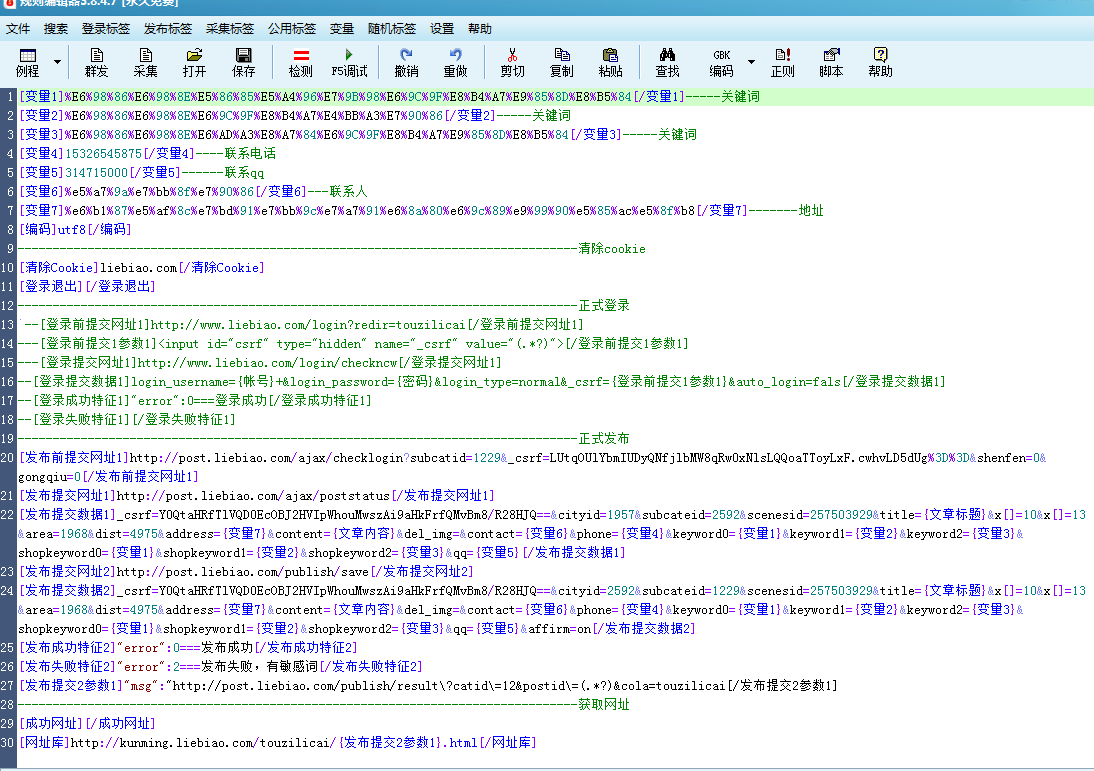
Task: Click the 帮助 toolbar button
Action: [x=880, y=62]
